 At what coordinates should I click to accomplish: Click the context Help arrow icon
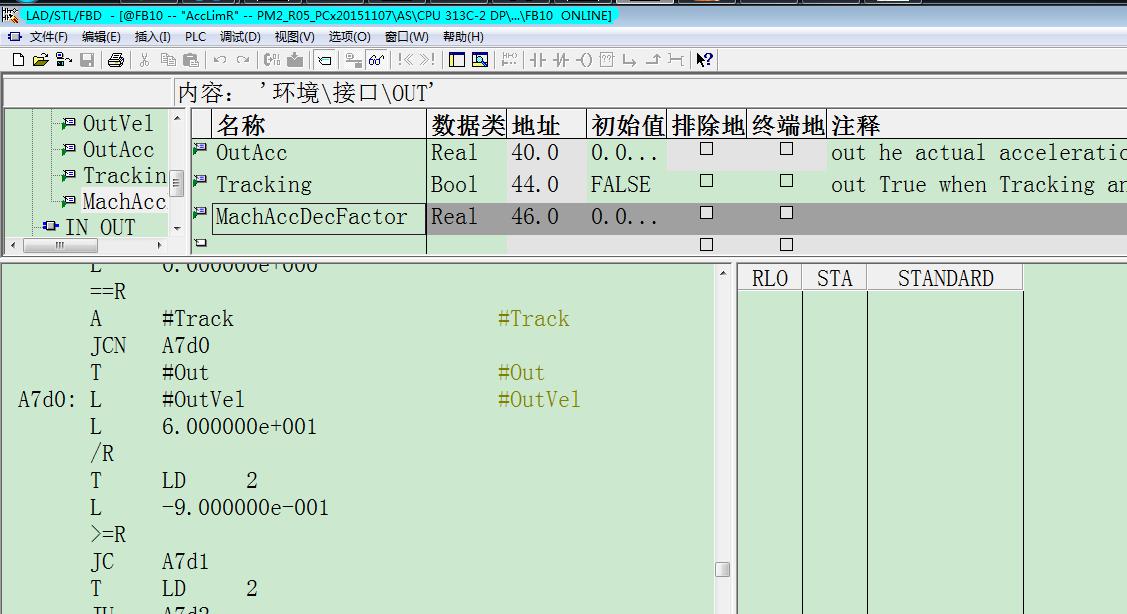704,60
